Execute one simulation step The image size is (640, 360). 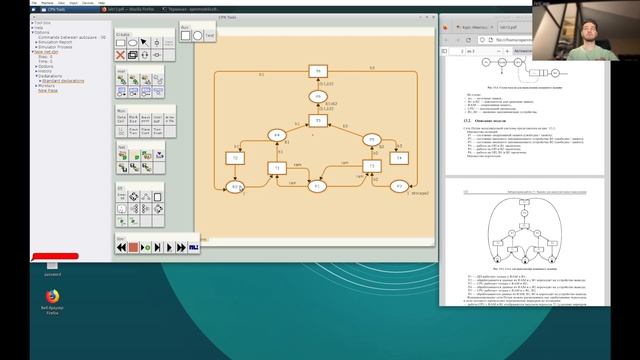(158, 247)
